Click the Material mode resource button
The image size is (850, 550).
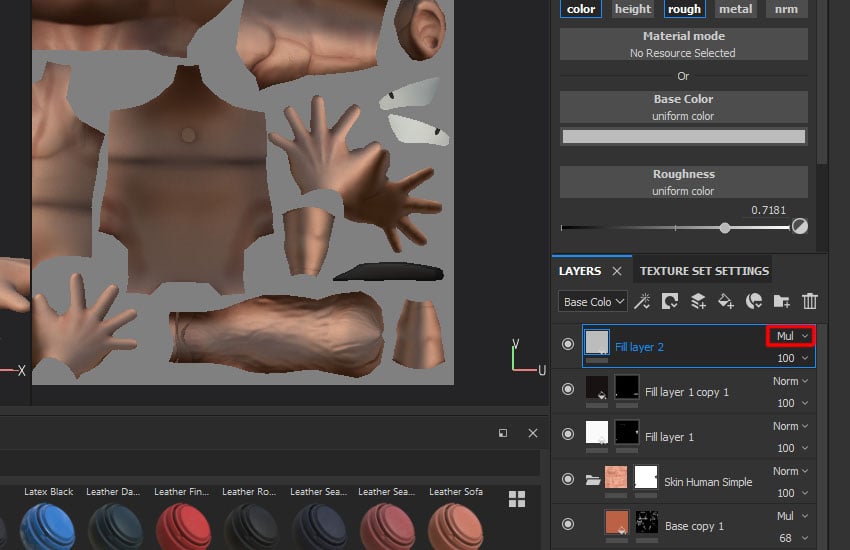pyautogui.click(x=683, y=44)
